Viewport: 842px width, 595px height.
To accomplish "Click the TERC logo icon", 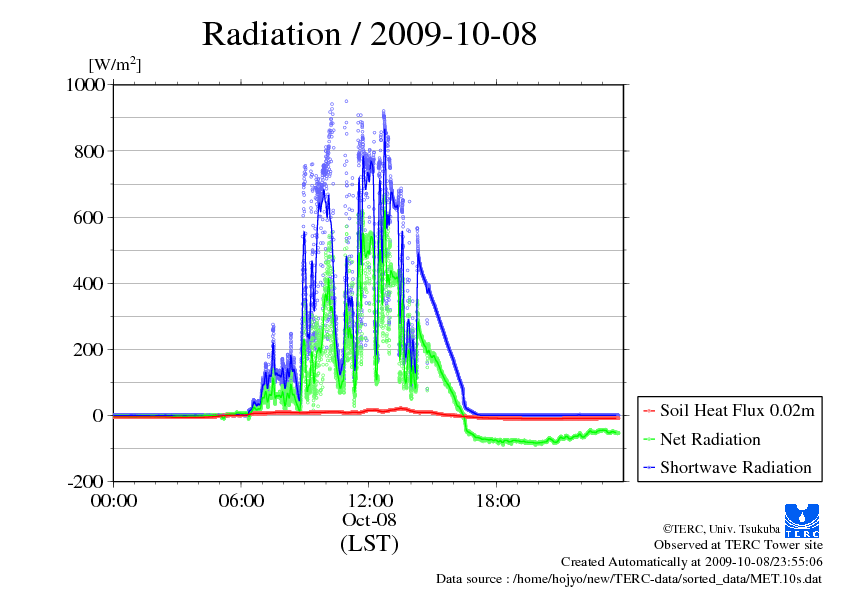I will tap(802, 521).
